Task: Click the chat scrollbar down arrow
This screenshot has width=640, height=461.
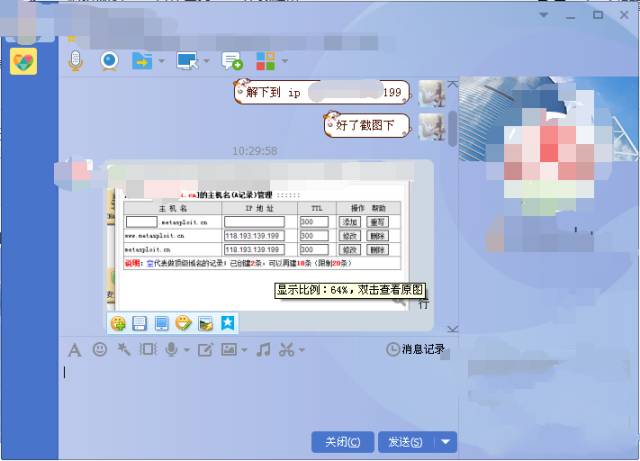Action: coord(453,329)
